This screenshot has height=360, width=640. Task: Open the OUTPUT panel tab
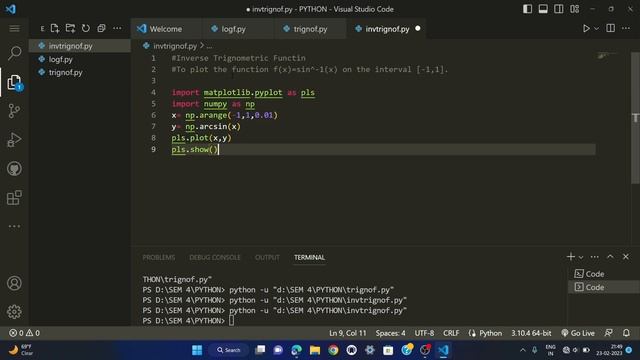coord(267,258)
